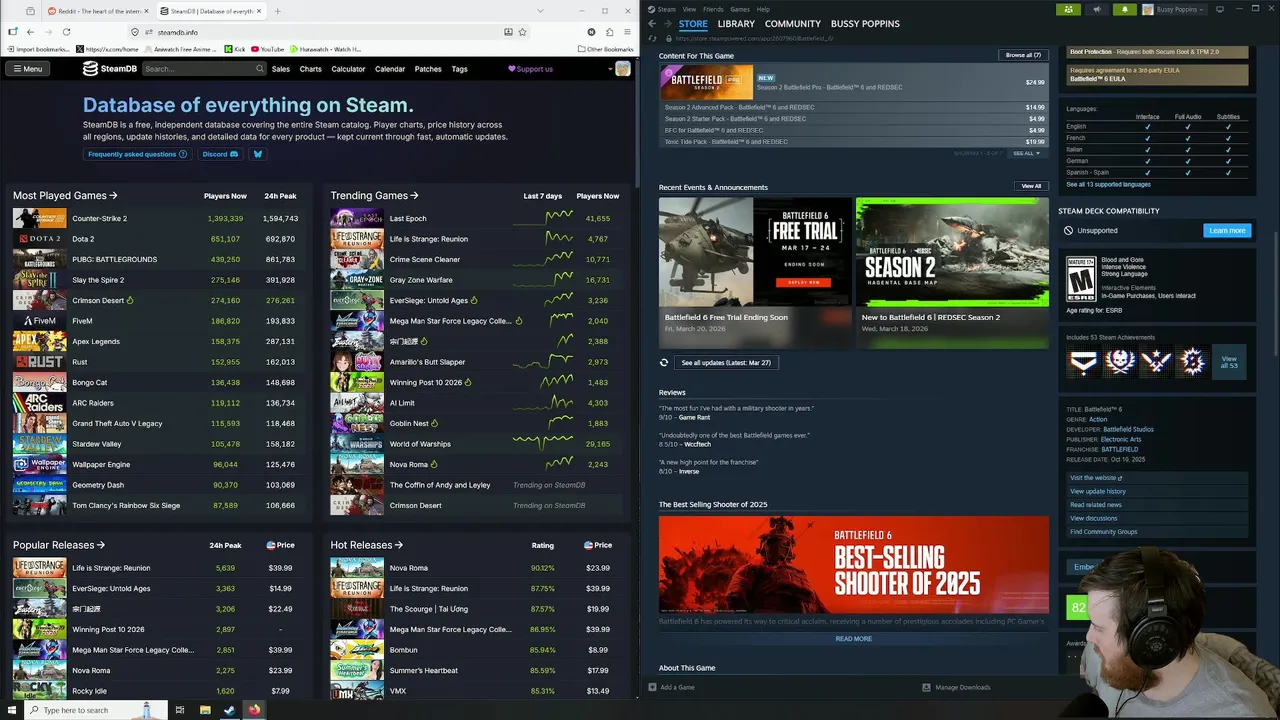Click View all 53 achievements
This screenshot has width=1280, height=720.
(1229, 362)
